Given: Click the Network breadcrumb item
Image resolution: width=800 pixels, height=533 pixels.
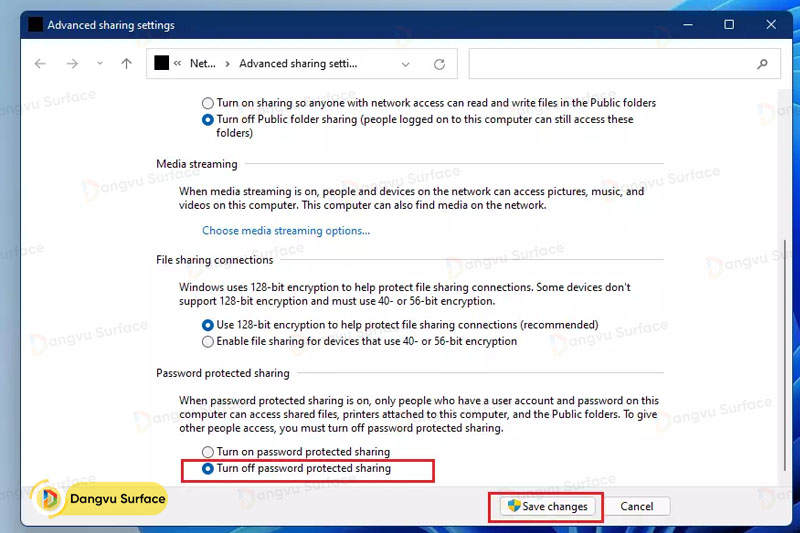Looking at the screenshot, I should point(202,64).
